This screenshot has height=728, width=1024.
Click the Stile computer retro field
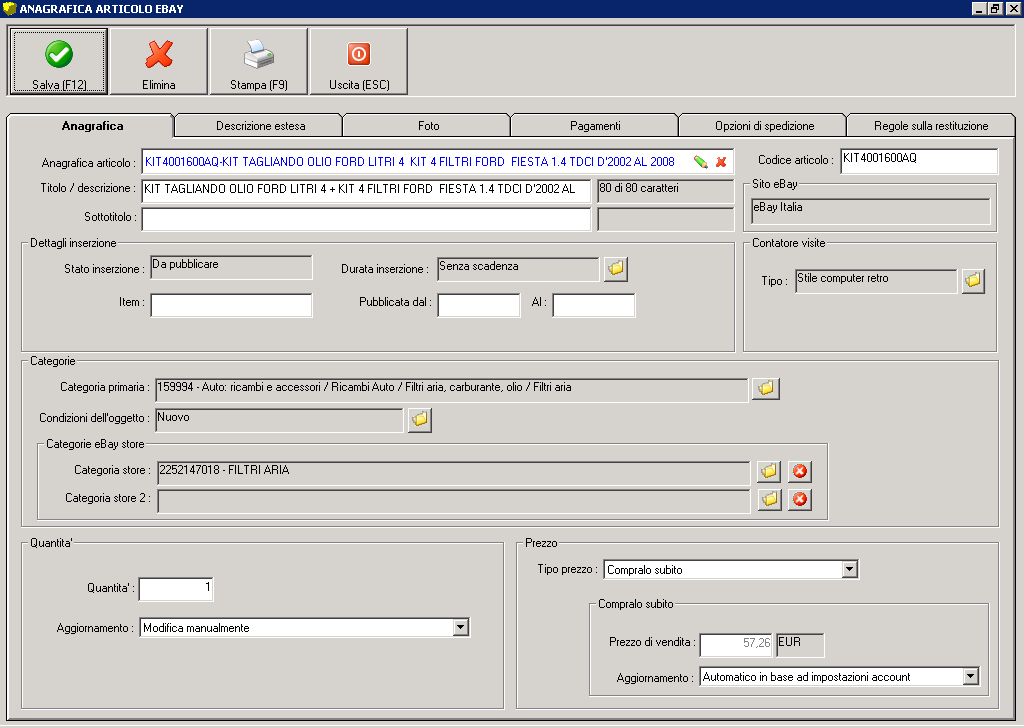(x=876, y=281)
